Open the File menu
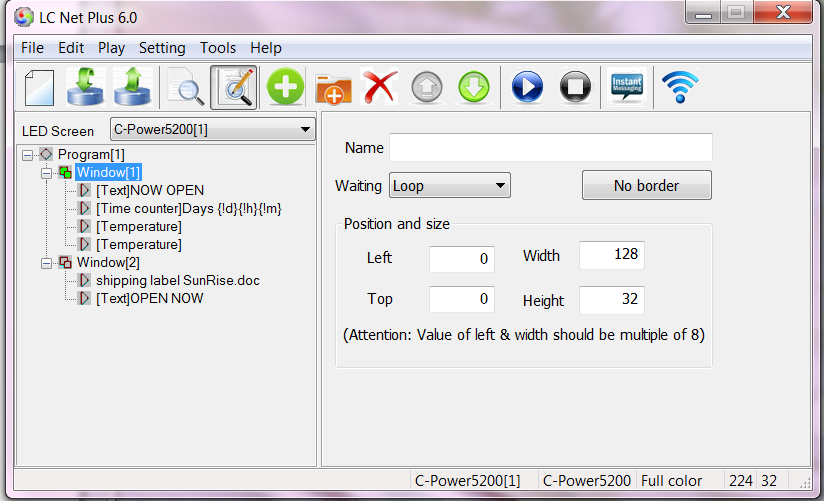The height and width of the screenshot is (501, 824). pyautogui.click(x=32, y=48)
